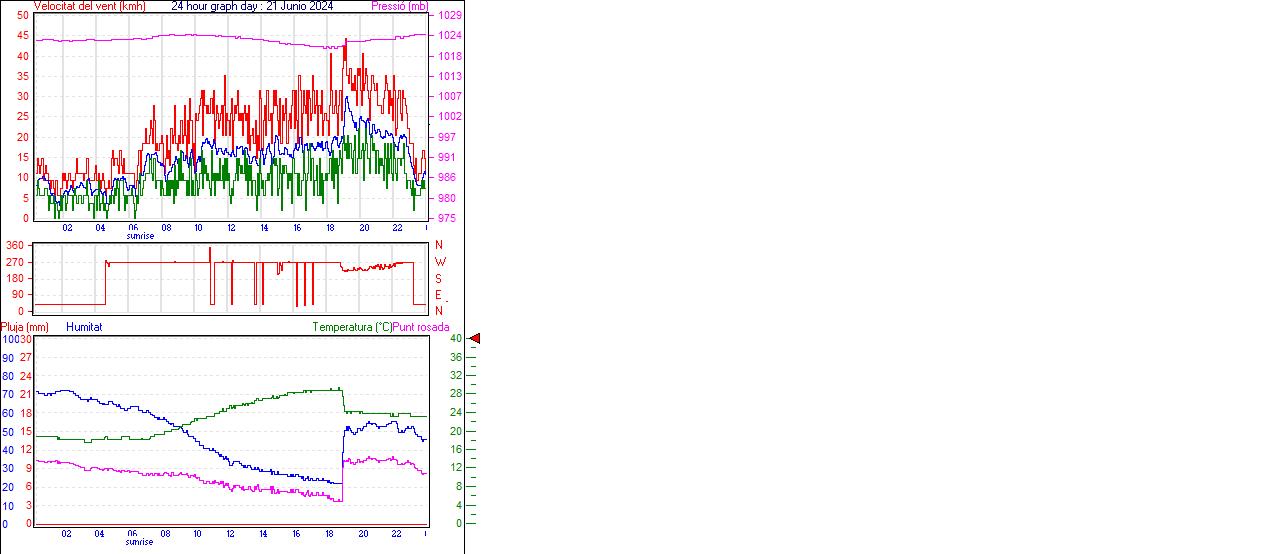The height and width of the screenshot is (554, 1280).
Task: Click the "24 hour graph day" title
Action: click(x=252, y=6)
